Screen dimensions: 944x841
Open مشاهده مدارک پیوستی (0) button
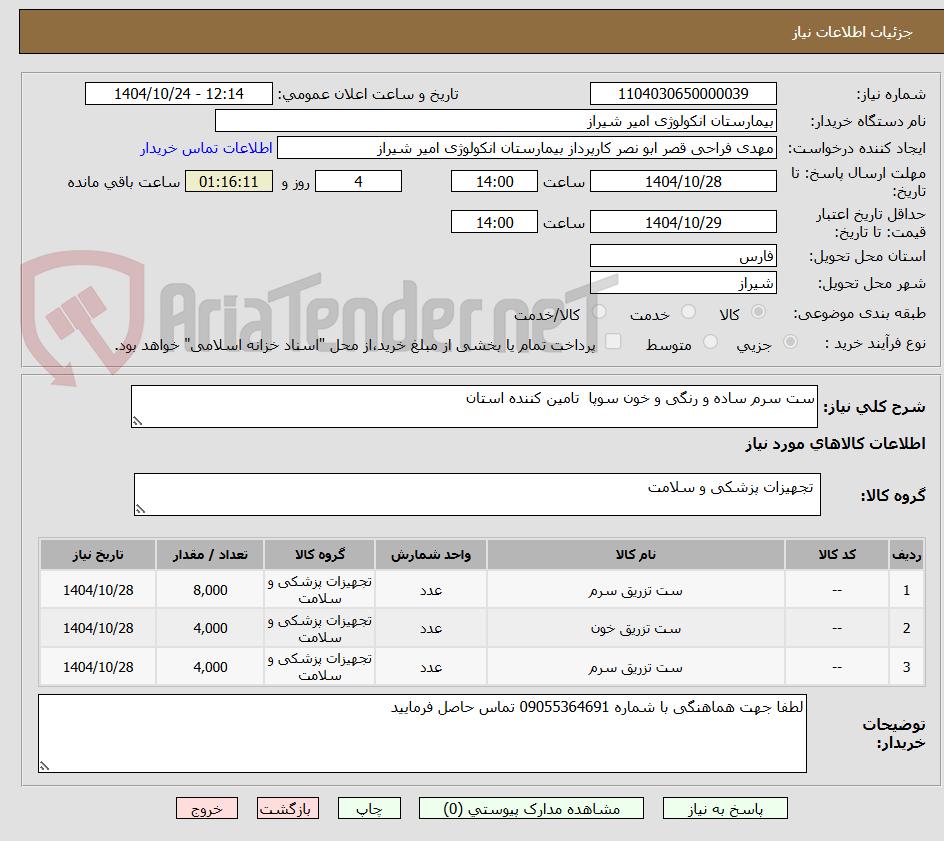(x=531, y=808)
